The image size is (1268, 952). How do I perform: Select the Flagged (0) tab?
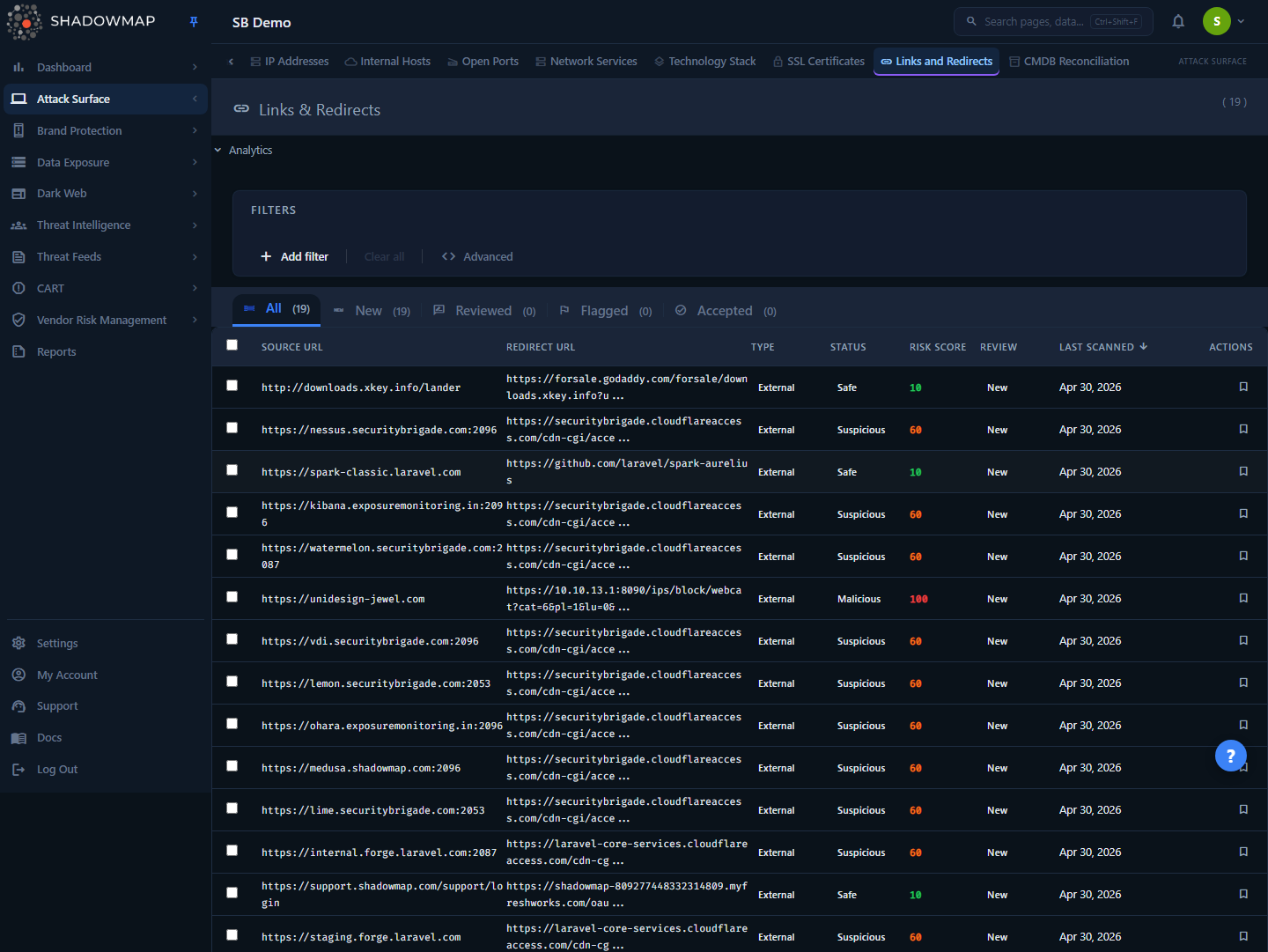coord(606,311)
